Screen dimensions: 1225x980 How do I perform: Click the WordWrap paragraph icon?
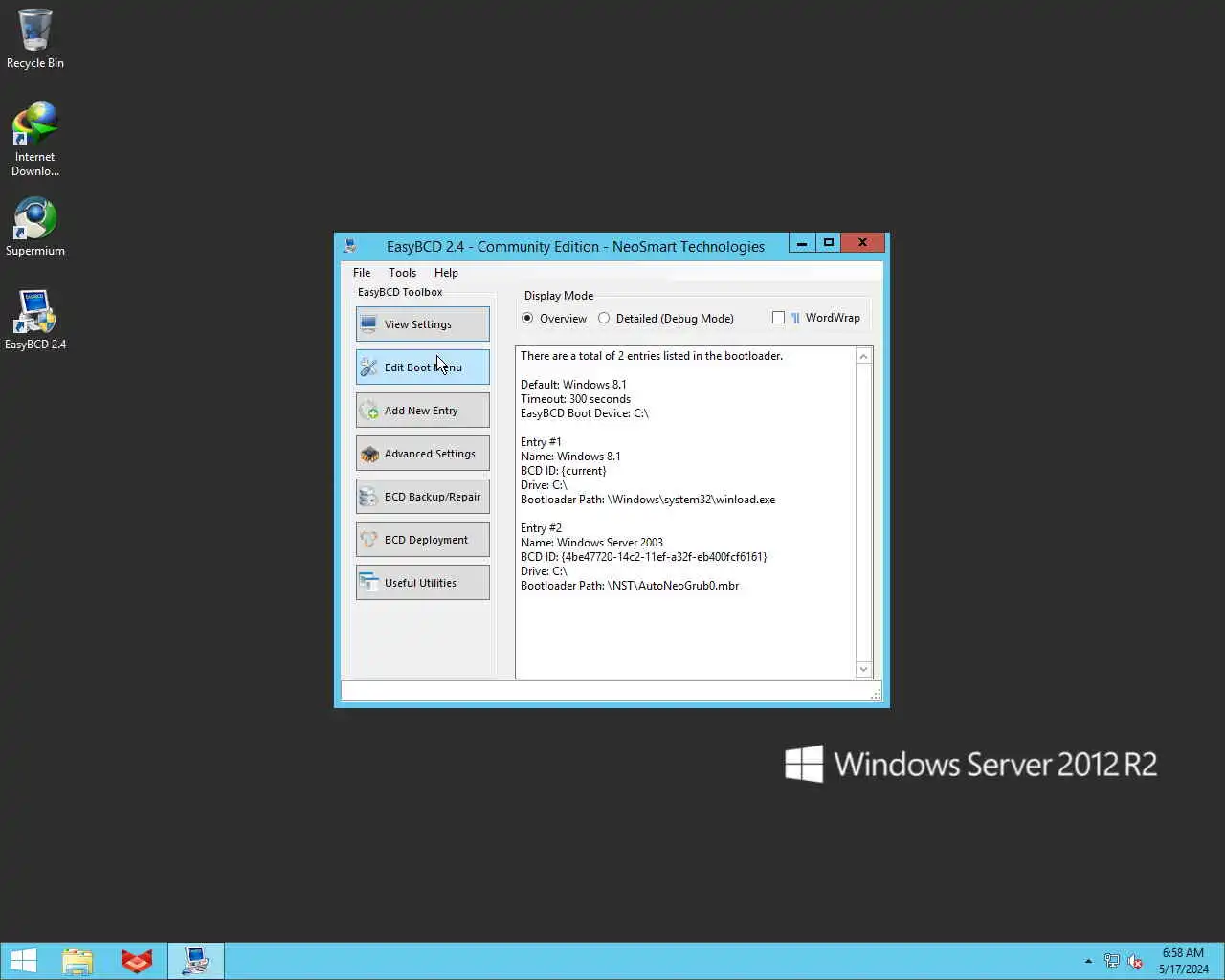pyautogui.click(x=795, y=318)
